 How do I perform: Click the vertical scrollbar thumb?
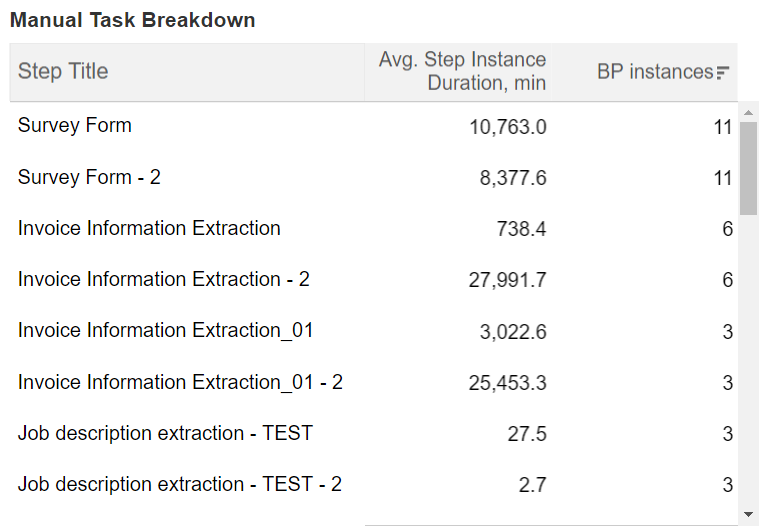748,168
